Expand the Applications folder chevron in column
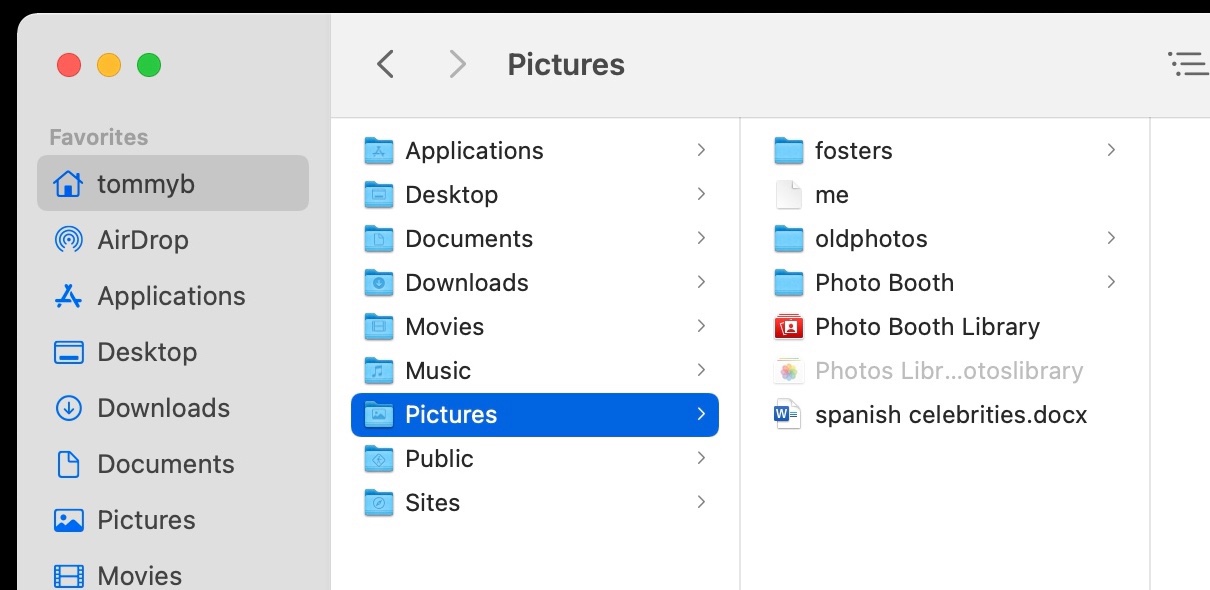1210x590 pixels. (701, 150)
